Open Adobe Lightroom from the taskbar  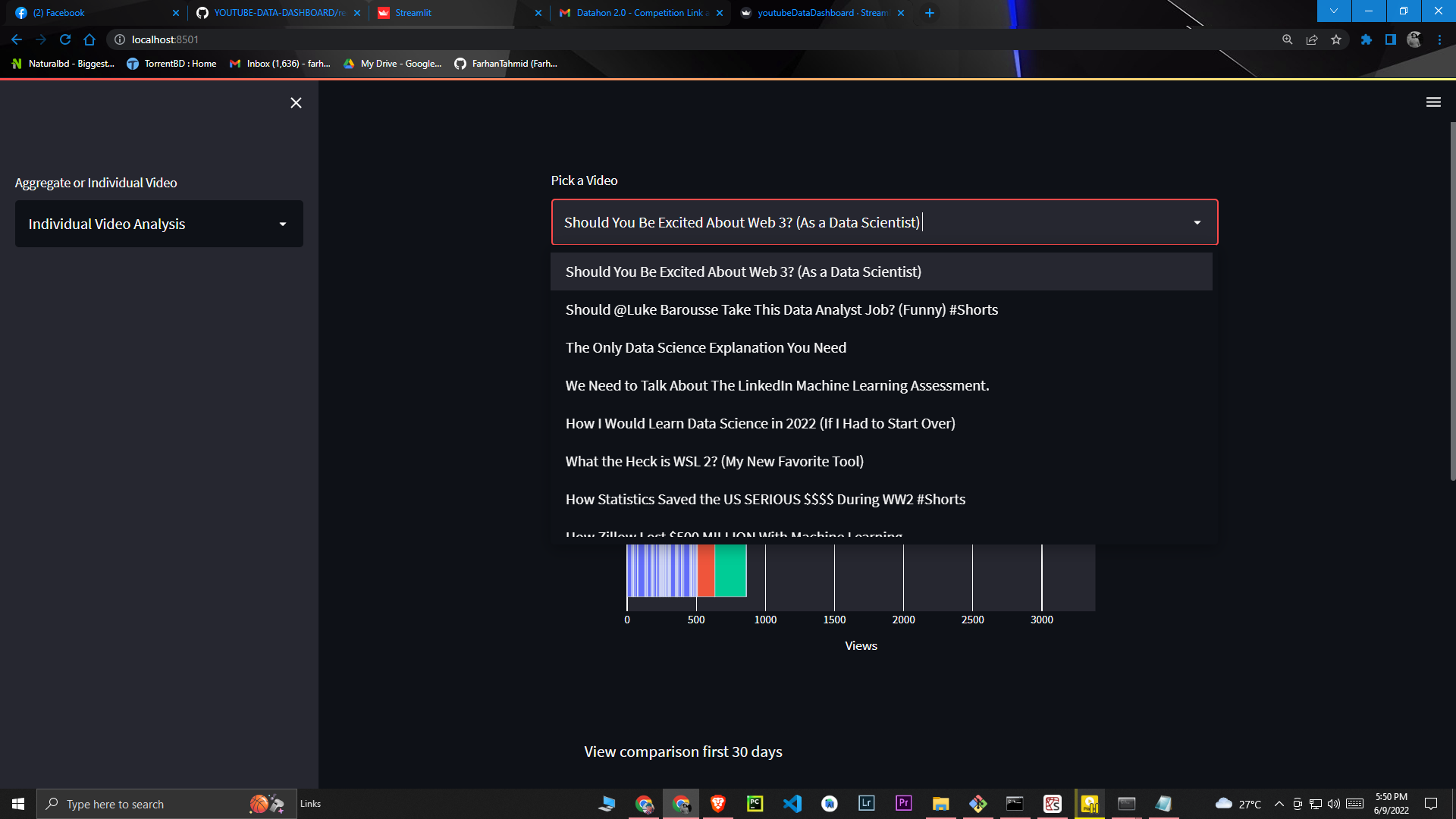tap(865, 804)
